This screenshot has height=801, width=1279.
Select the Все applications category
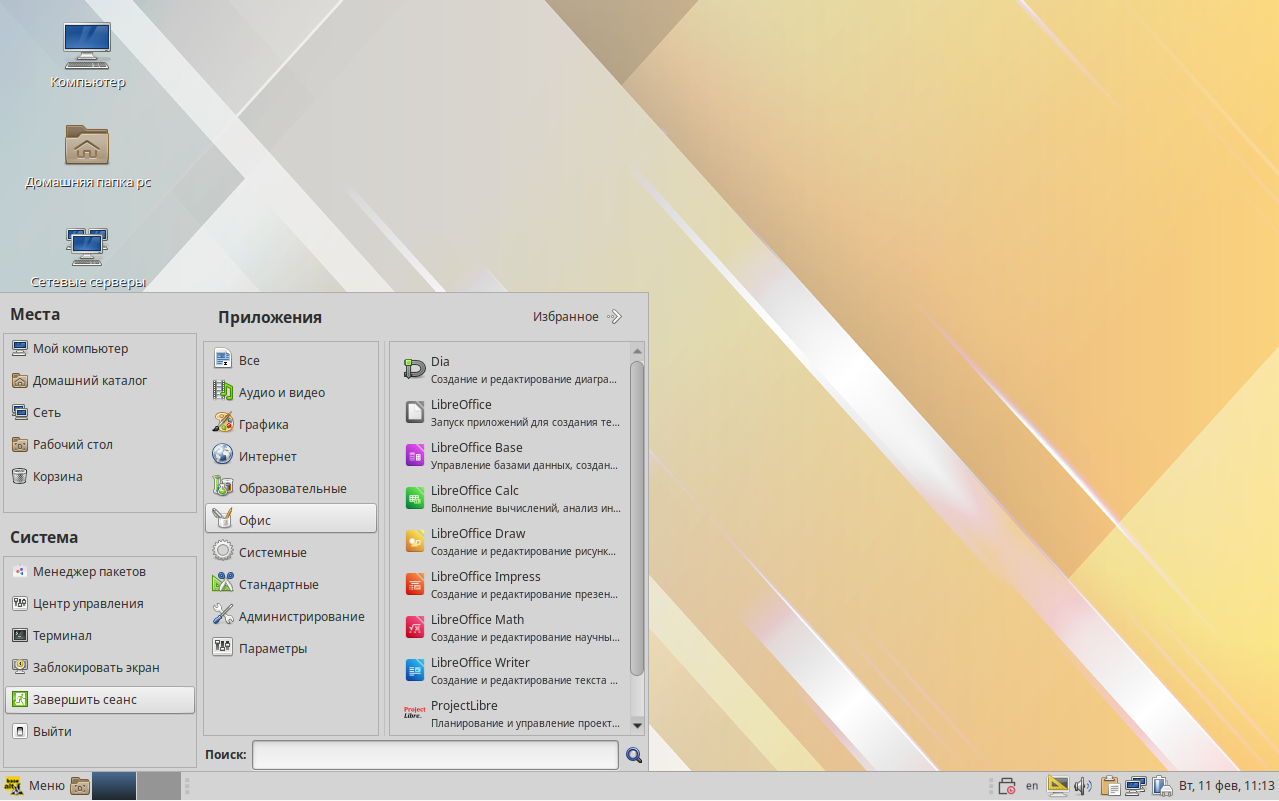[x=291, y=360]
